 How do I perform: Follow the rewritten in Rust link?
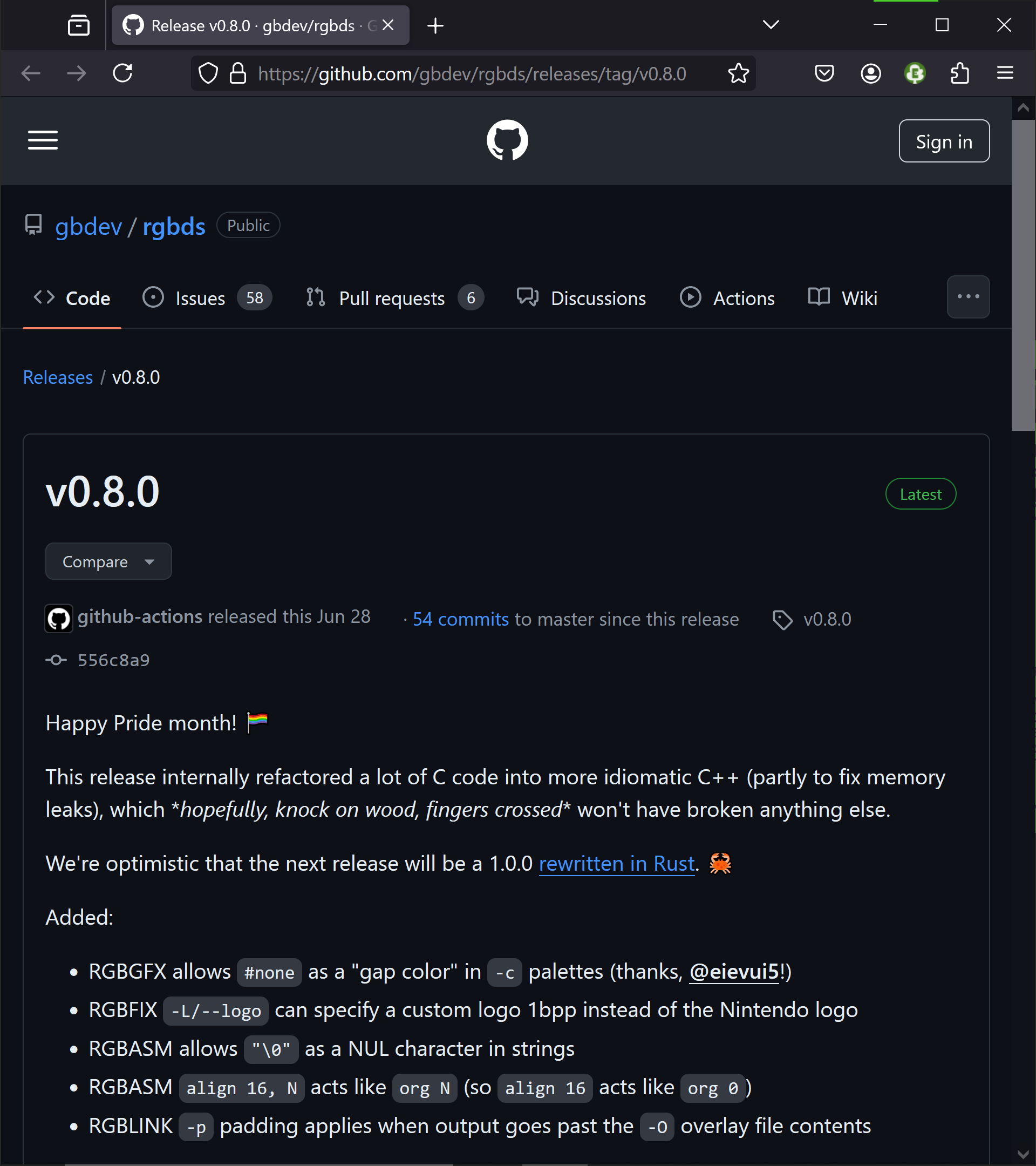tap(616, 863)
